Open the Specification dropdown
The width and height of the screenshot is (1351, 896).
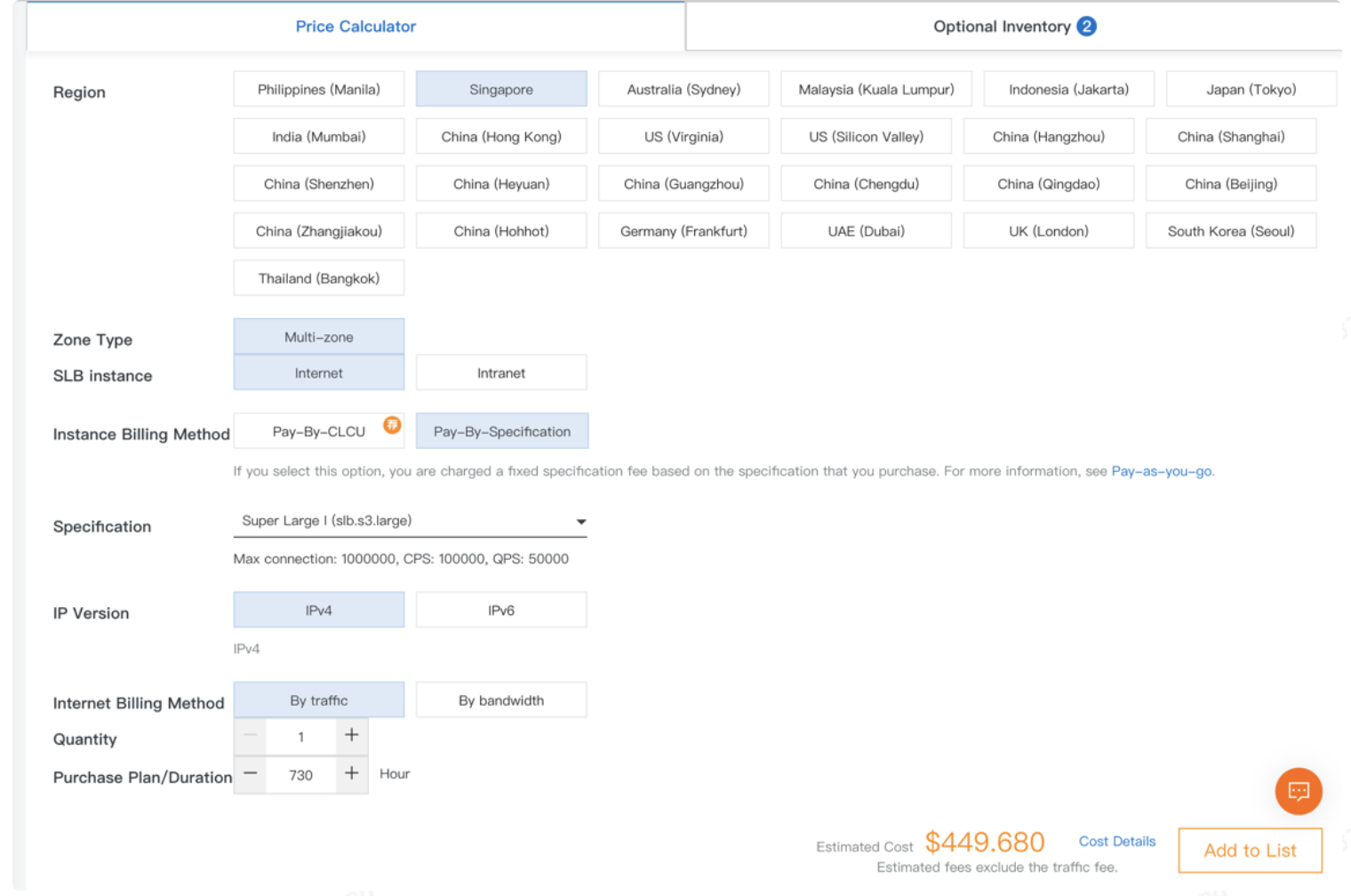[580, 522]
